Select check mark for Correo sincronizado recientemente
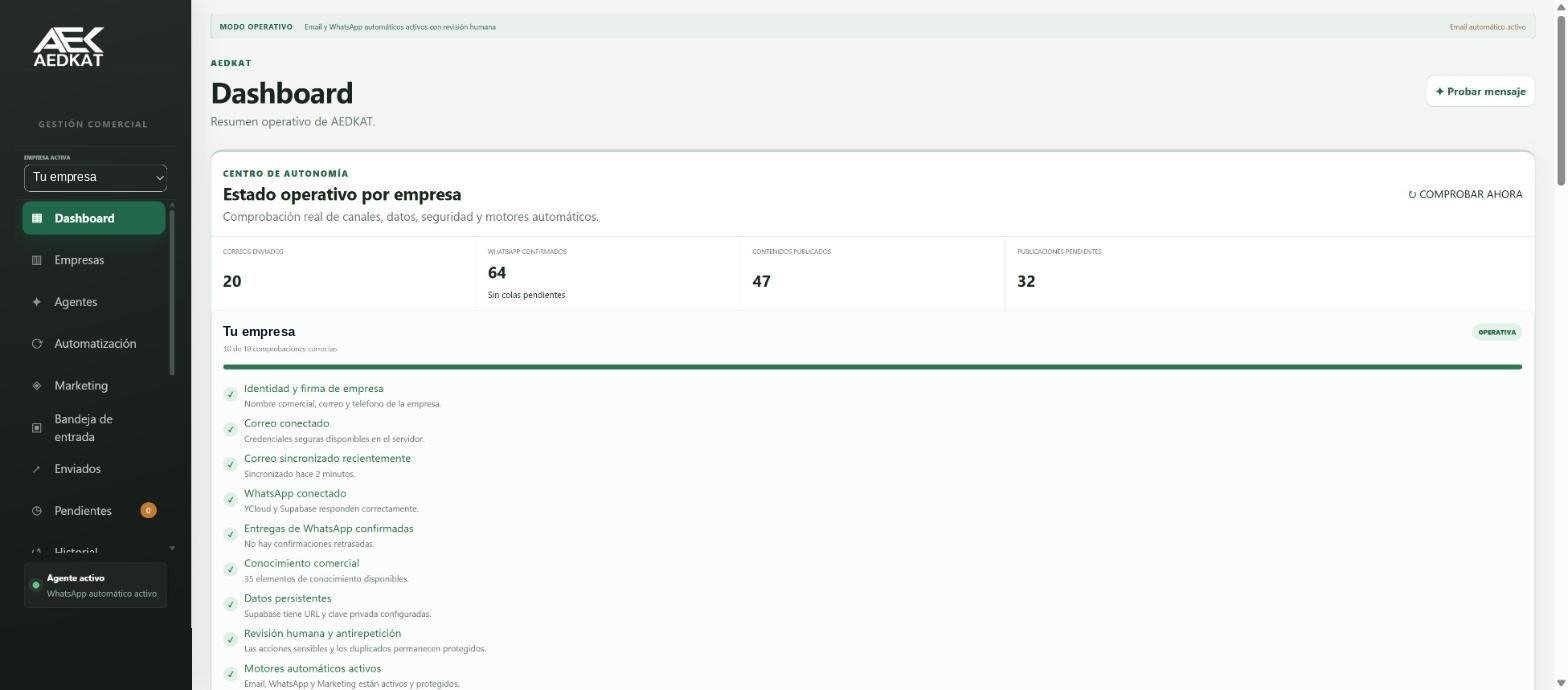 [x=230, y=464]
